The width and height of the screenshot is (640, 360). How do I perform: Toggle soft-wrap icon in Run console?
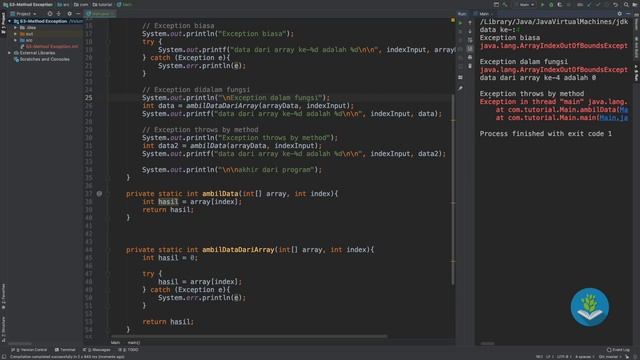tap(470, 40)
